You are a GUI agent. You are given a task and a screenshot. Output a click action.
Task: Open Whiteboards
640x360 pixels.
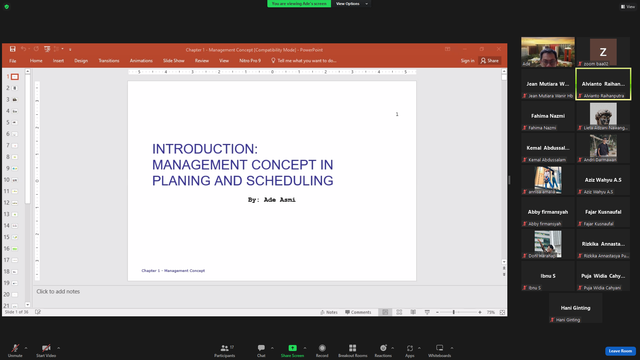[x=440, y=350]
